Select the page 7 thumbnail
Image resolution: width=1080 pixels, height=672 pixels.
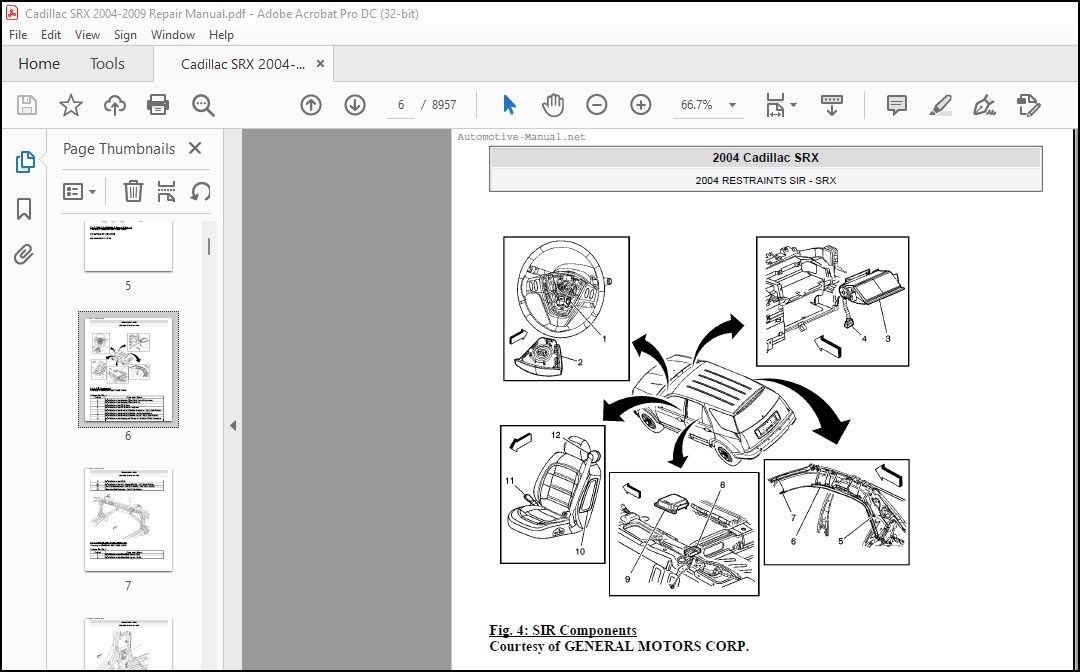tap(128, 520)
